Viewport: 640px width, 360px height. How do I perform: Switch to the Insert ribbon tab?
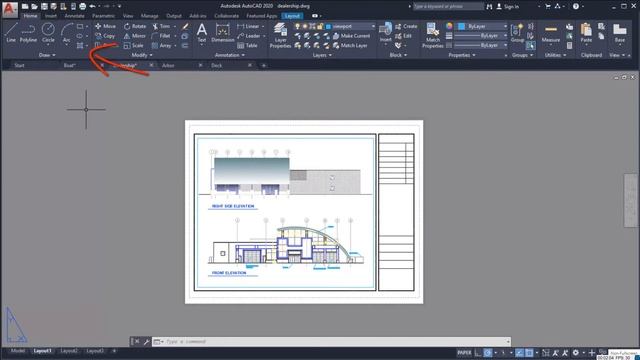click(x=51, y=16)
